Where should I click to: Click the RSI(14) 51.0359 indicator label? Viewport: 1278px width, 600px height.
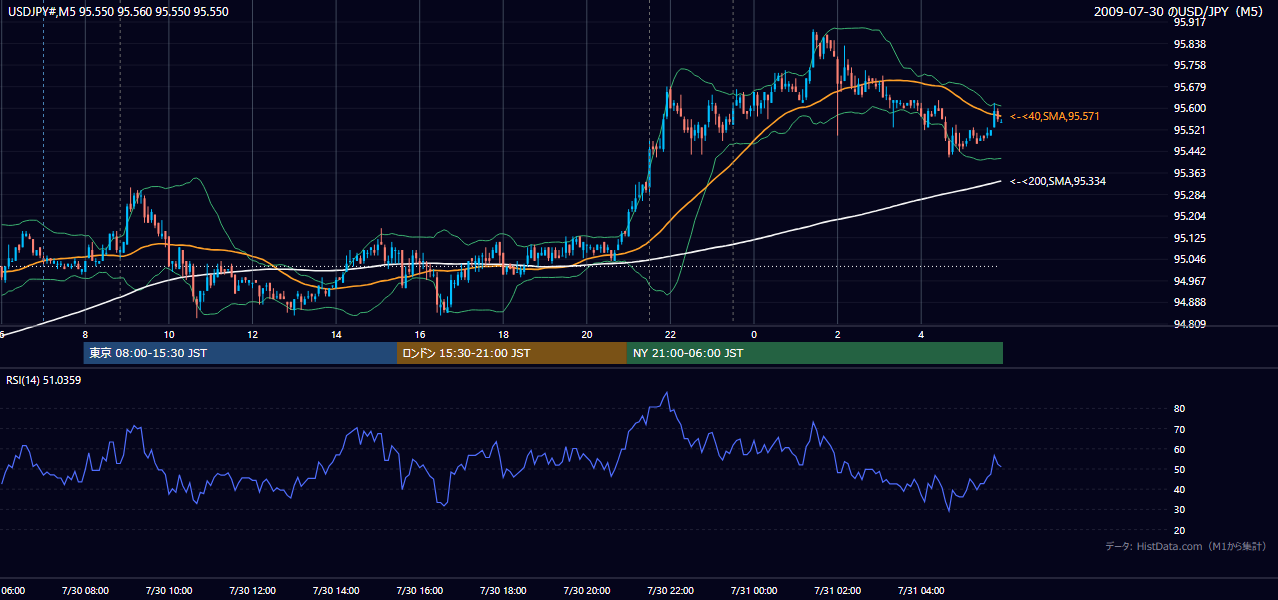point(44,380)
